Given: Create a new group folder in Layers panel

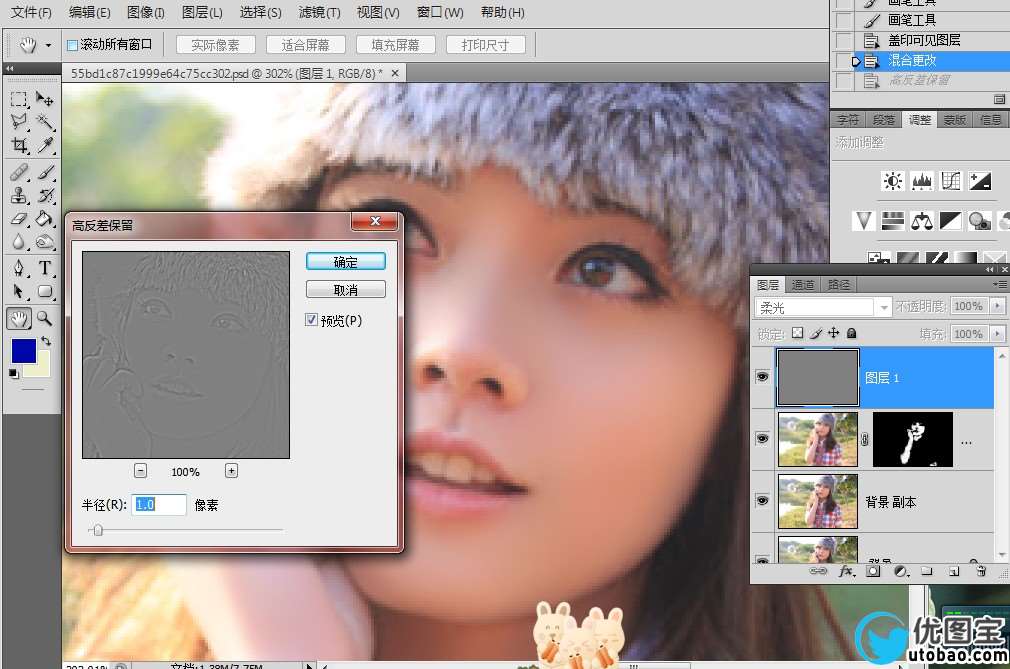Looking at the screenshot, I should pyautogui.click(x=927, y=571).
